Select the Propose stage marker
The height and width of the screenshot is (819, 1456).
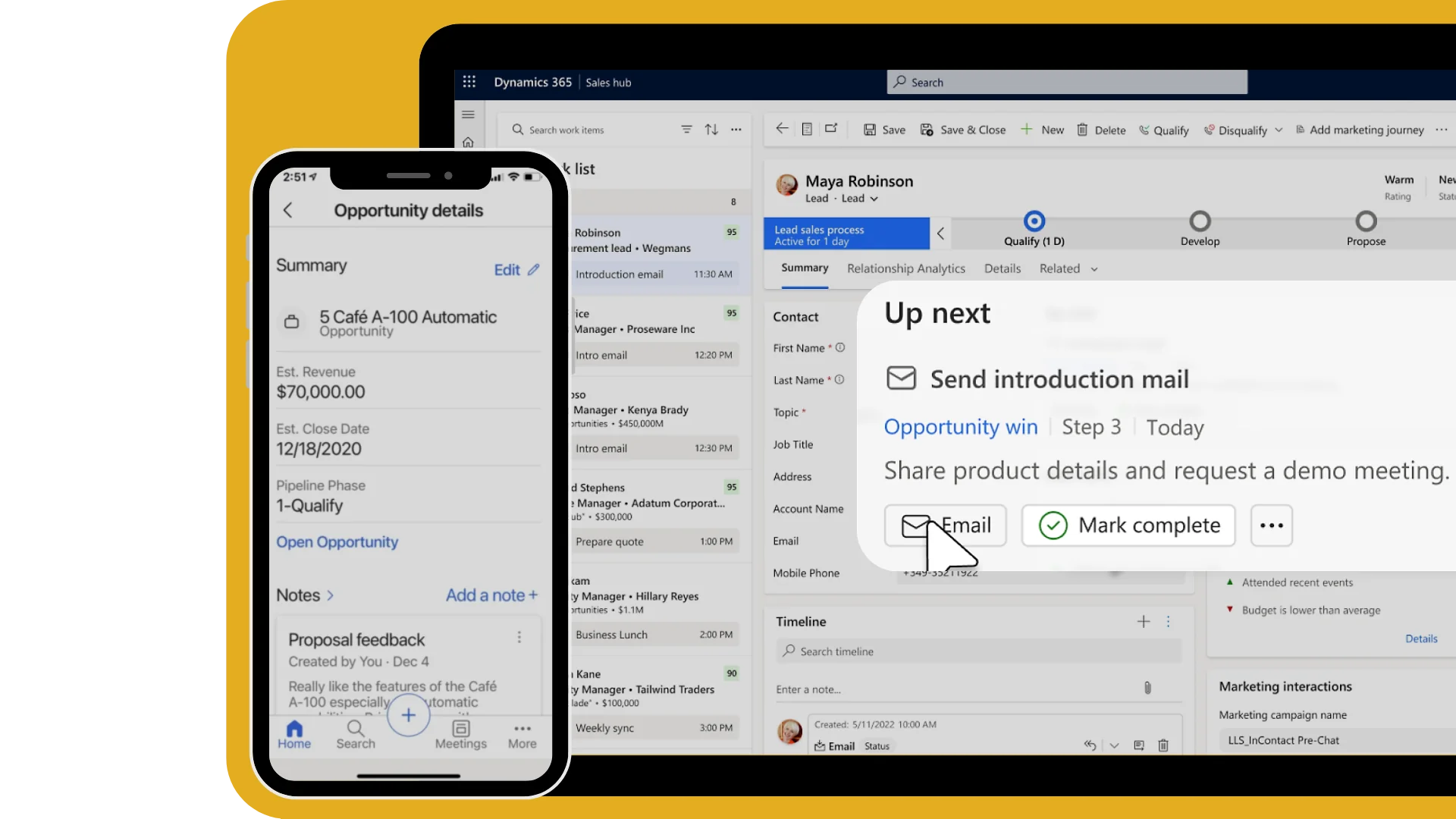(1366, 221)
